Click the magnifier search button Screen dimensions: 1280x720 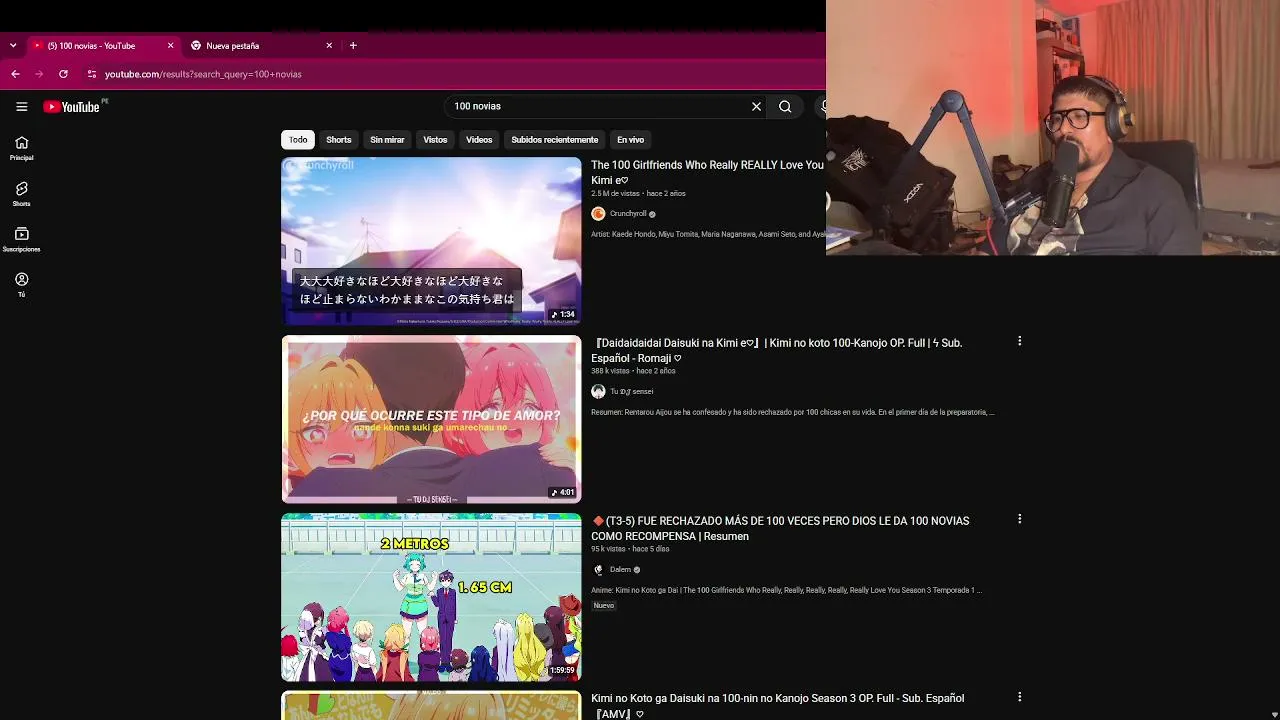[x=785, y=106]
